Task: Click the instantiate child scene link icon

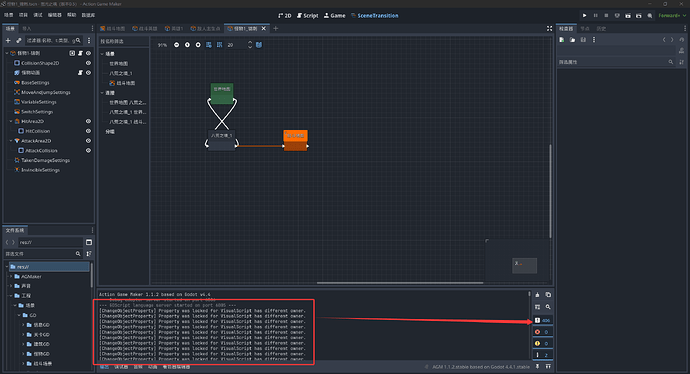Action: click(18, 40)
